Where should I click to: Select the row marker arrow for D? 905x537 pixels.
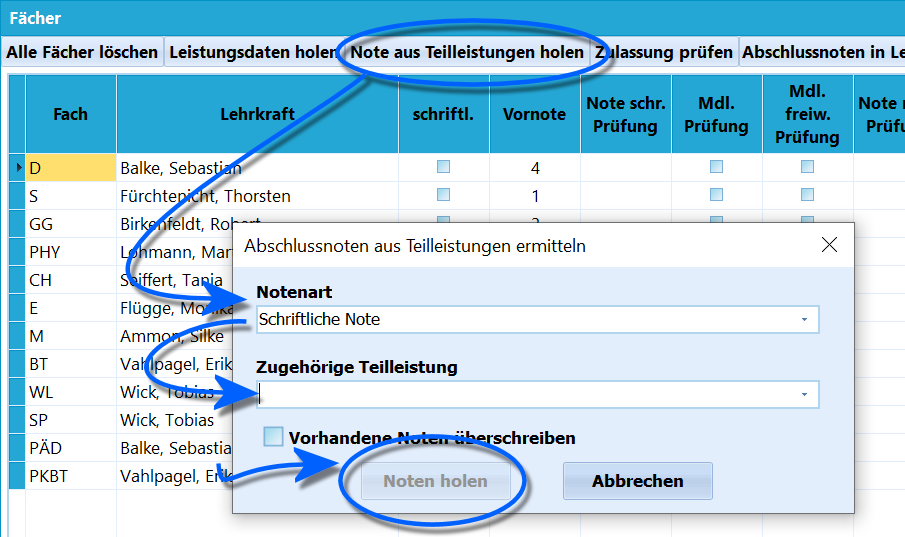[x=17, y=167]
